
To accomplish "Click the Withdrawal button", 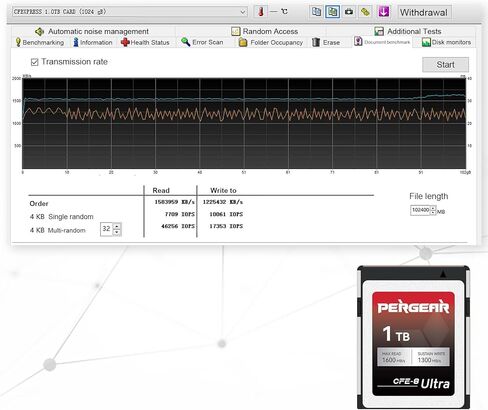I will point(423,13).
